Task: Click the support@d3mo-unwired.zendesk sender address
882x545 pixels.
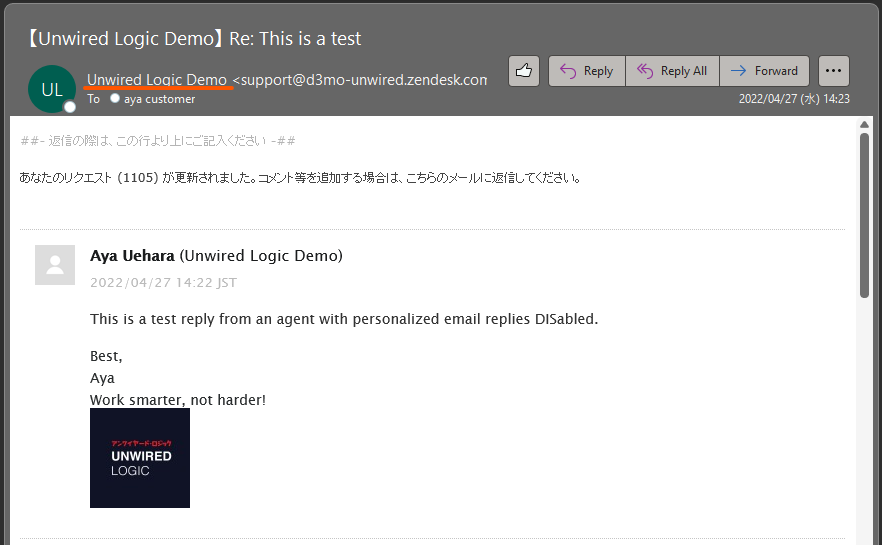Action: pos(360,80)
